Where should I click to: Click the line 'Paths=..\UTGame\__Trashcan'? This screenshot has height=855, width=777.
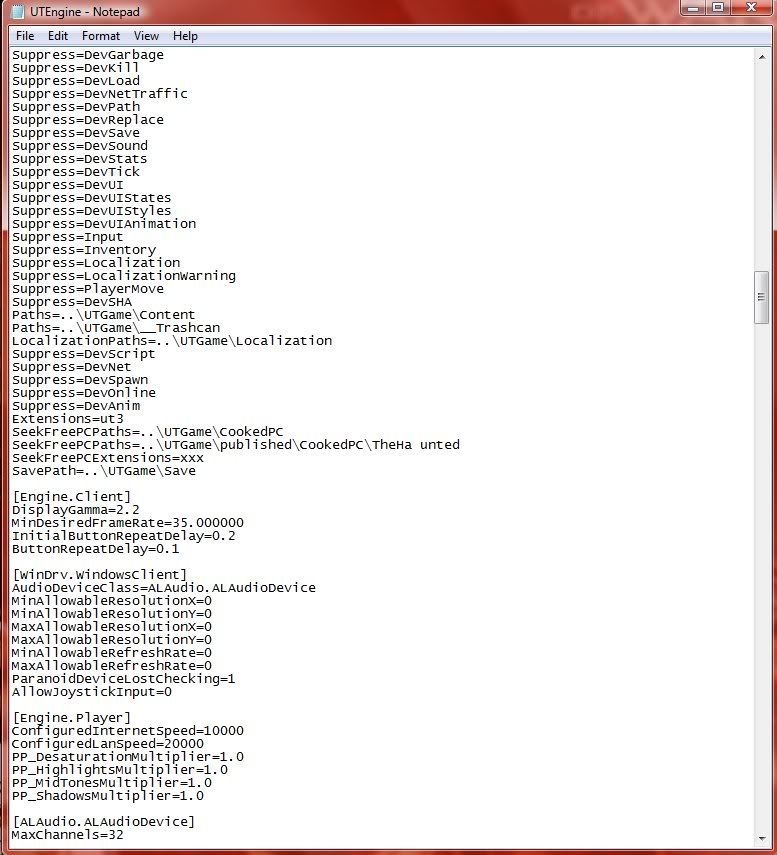(116, 328)
